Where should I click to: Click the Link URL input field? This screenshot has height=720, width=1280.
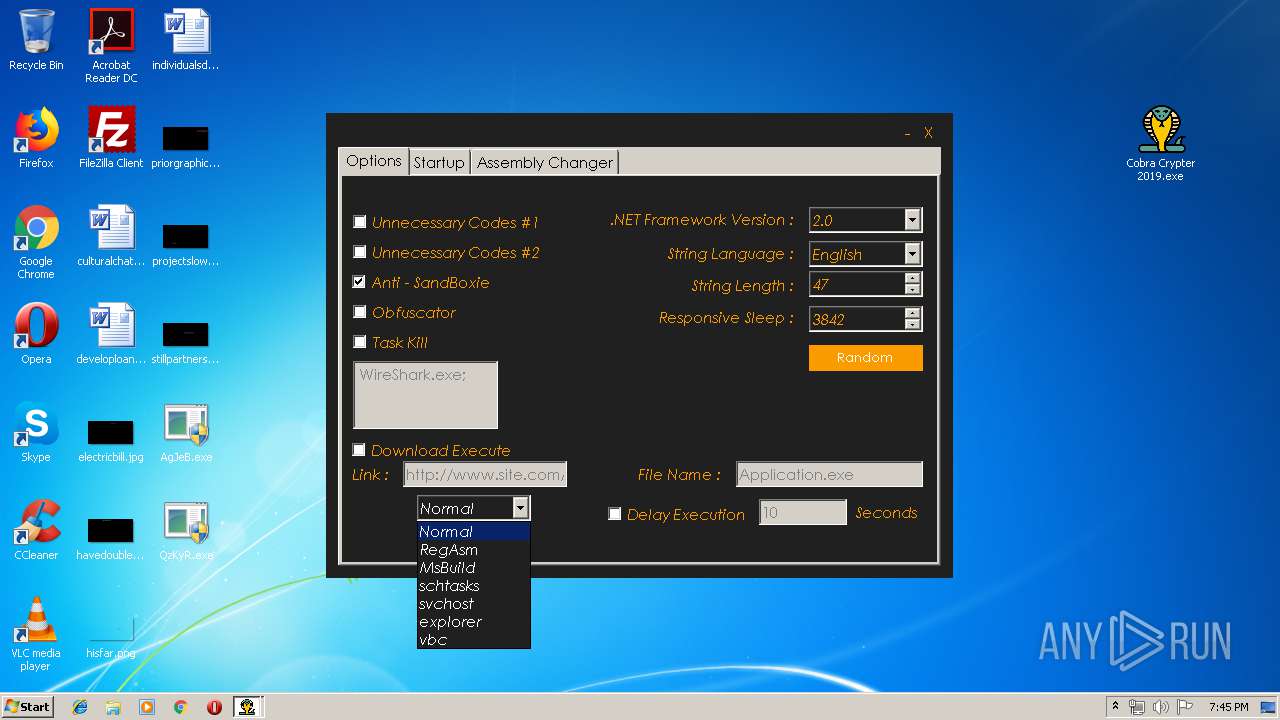coord(485,474)
